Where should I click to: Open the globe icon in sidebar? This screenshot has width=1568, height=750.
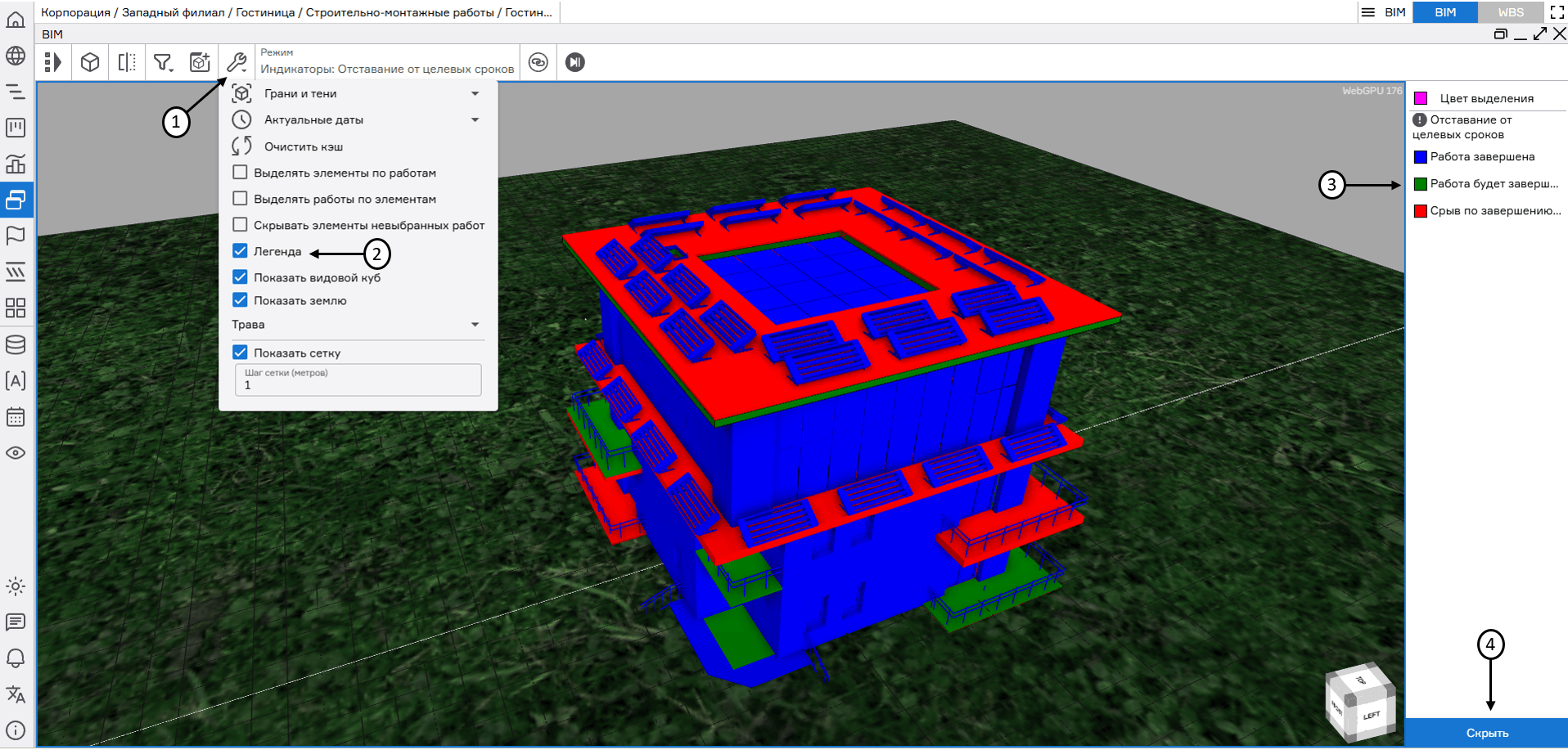(x=16, y=56)
